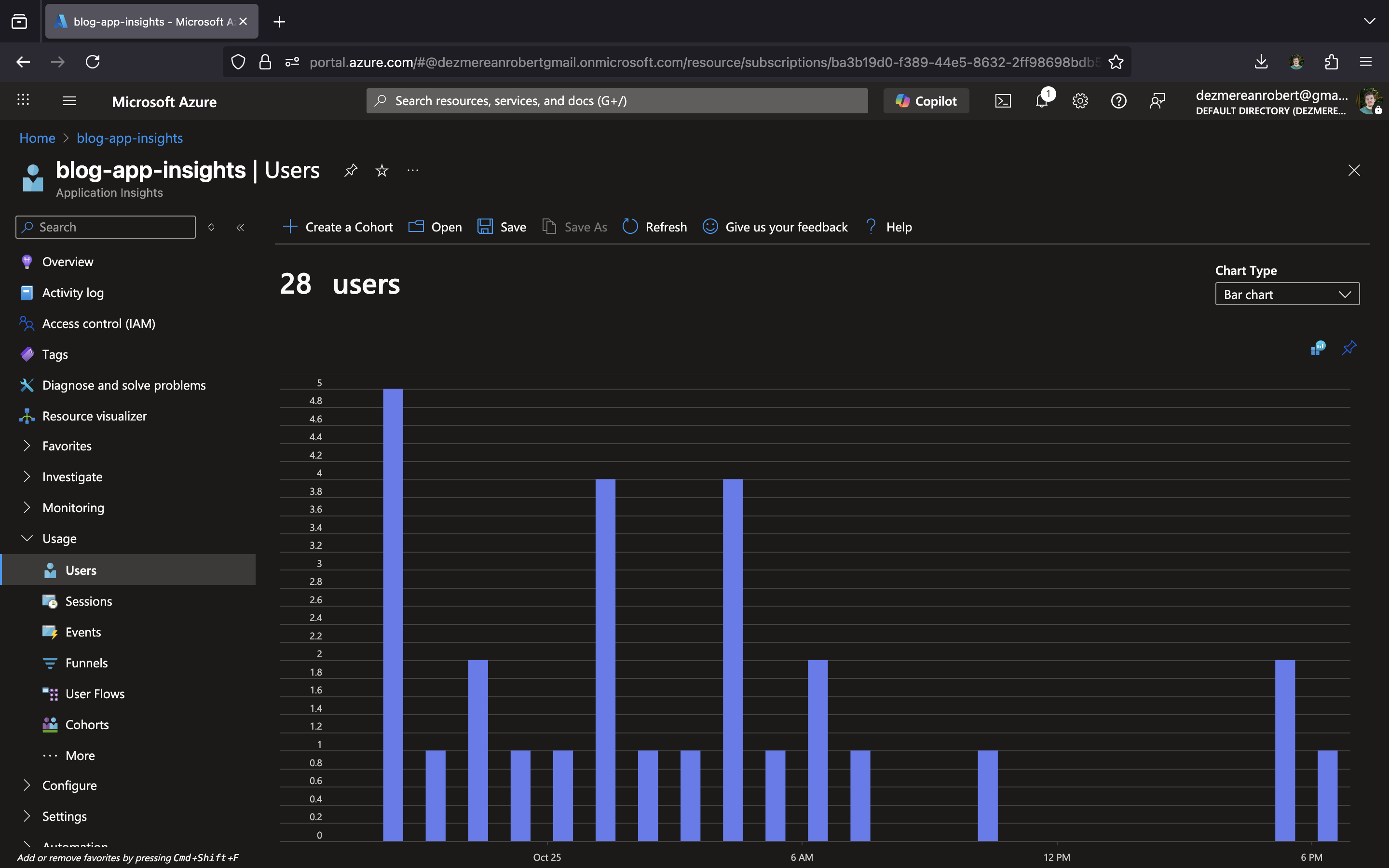Open the Copilot menu

[926, 100]
